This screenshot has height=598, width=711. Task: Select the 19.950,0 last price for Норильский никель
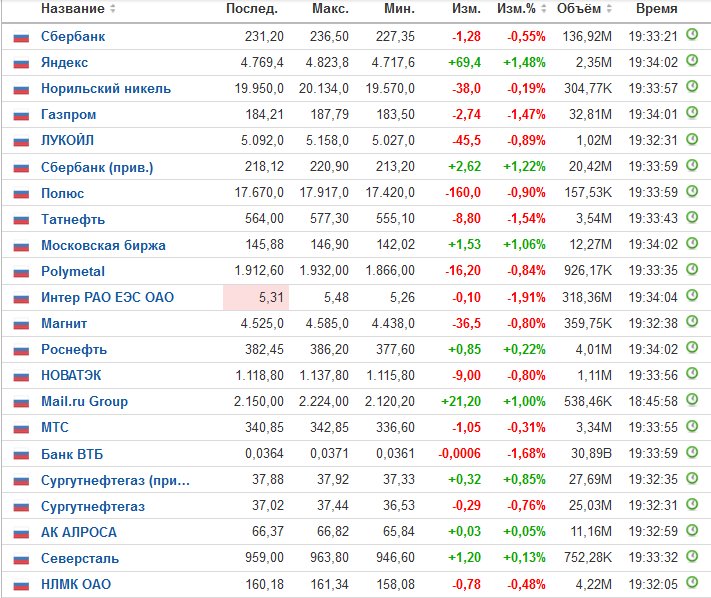[259, 88]
